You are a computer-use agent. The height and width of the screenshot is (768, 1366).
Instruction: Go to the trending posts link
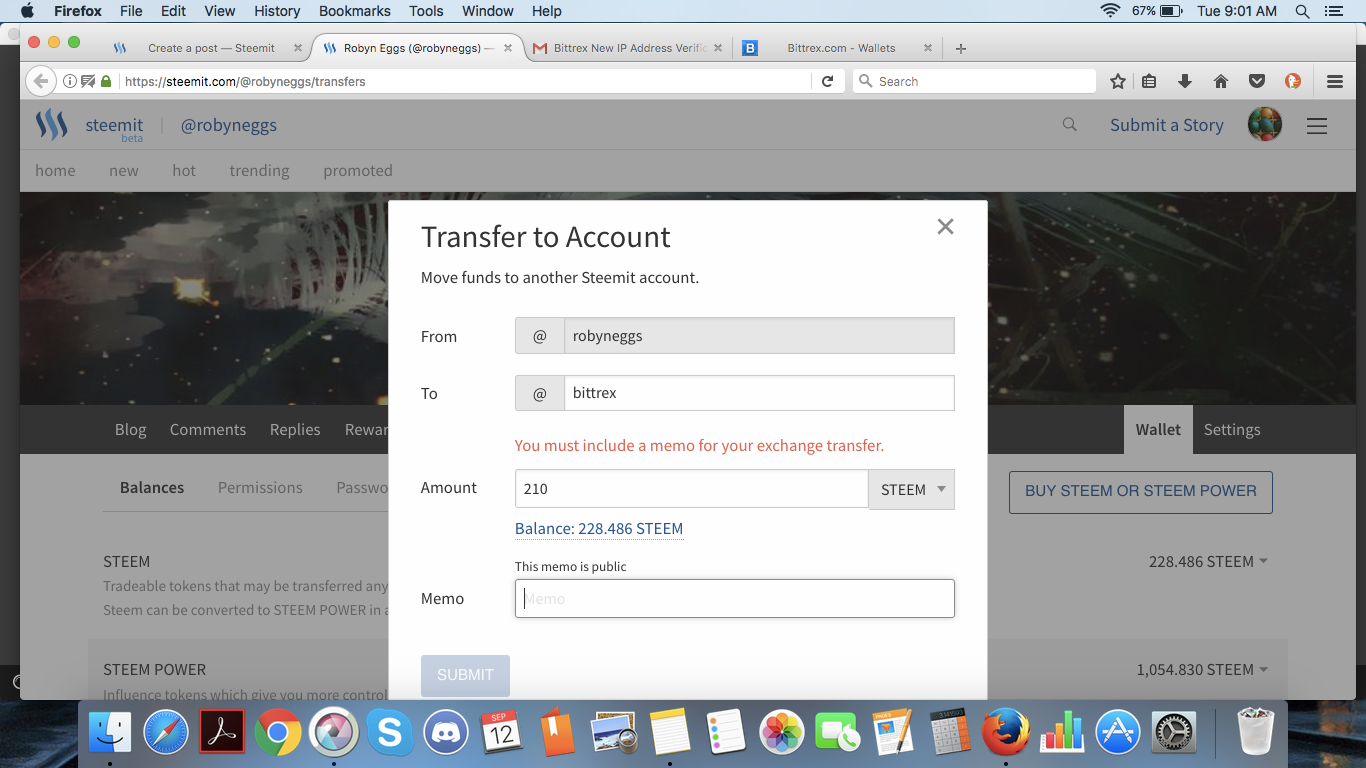point(259,170)
